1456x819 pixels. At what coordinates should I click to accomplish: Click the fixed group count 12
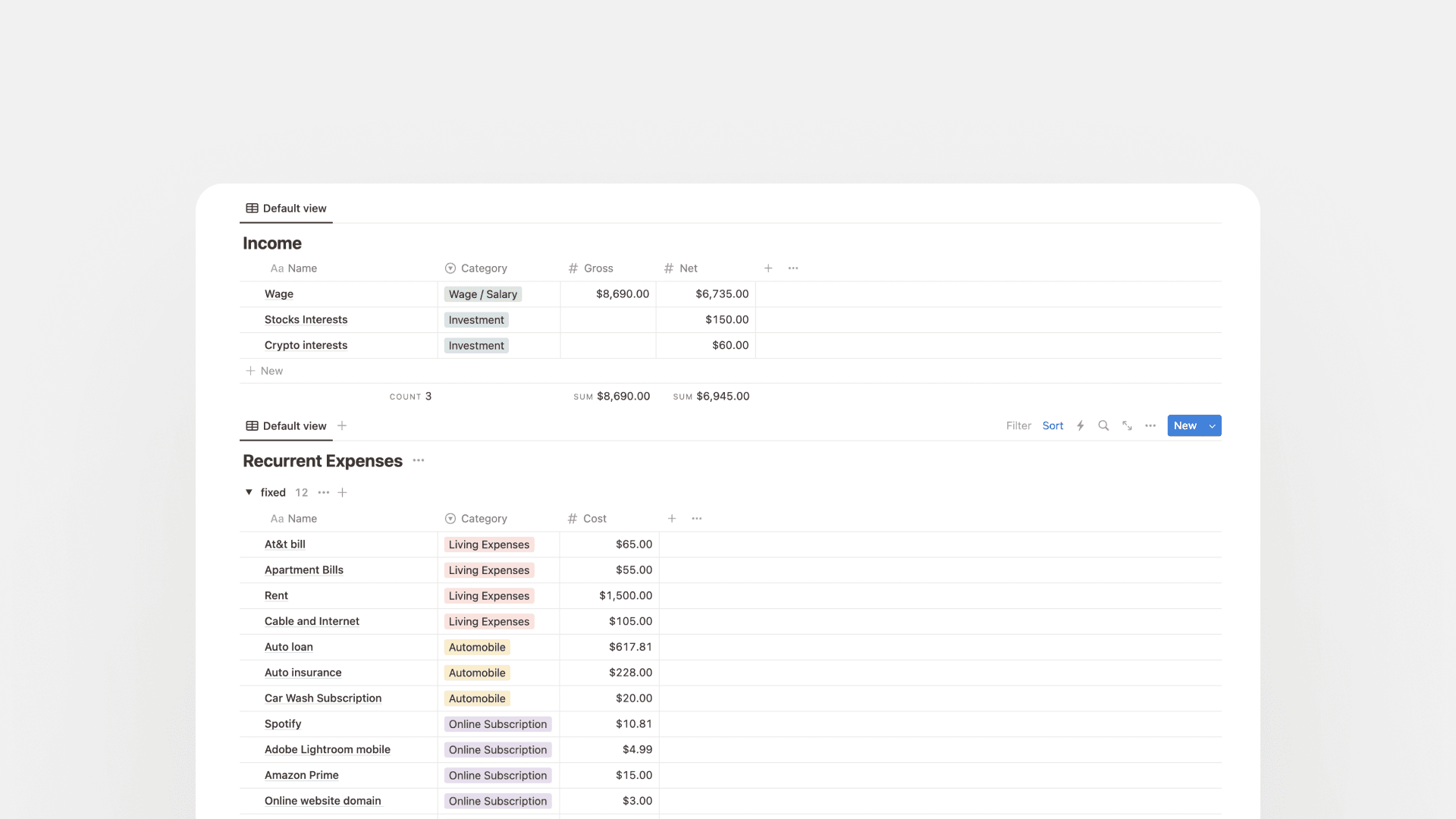(302, 493)
